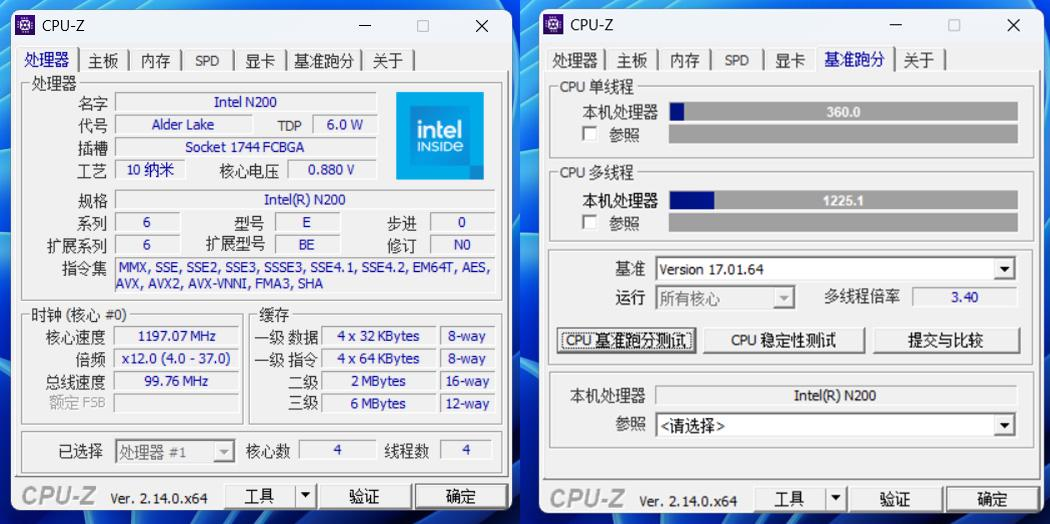Open 显卡 tab in right window
Viewport: 1050px width, 524px height.
pos(790,61)
